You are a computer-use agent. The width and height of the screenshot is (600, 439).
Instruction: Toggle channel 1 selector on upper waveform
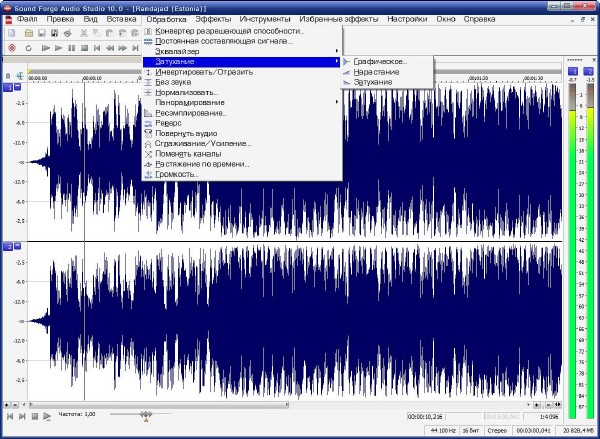(9, 89)
